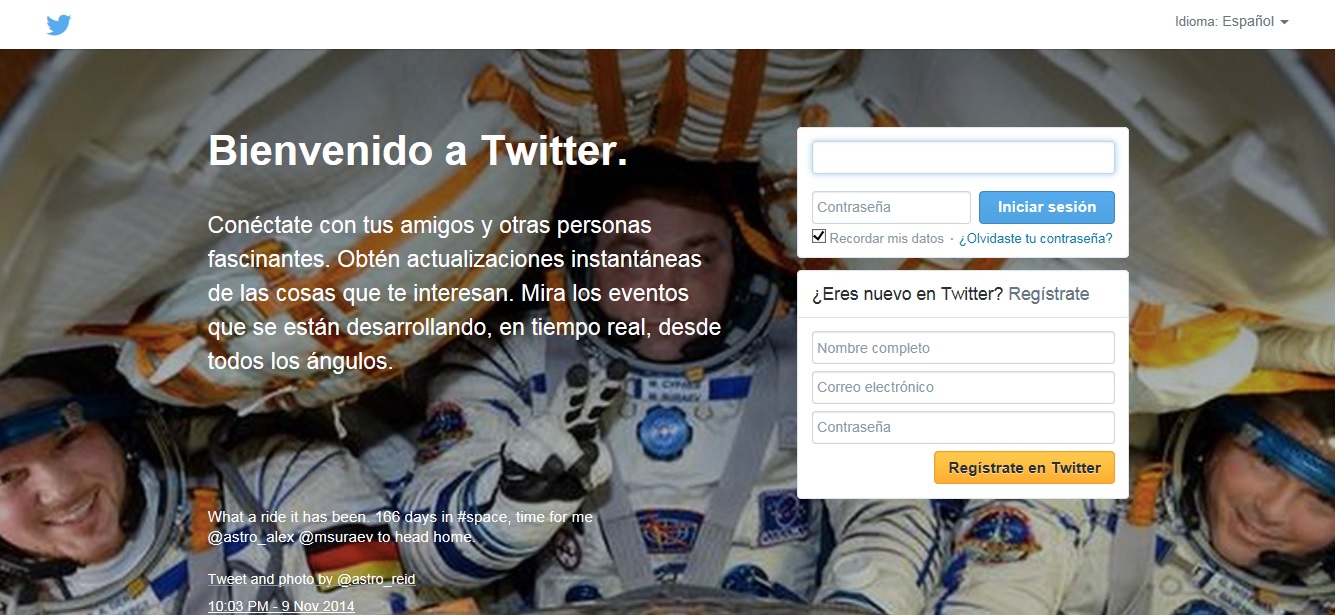Click the Iniciar sesión button
This screenshot has height=615, width=1335.
[x=1047, y=207]
